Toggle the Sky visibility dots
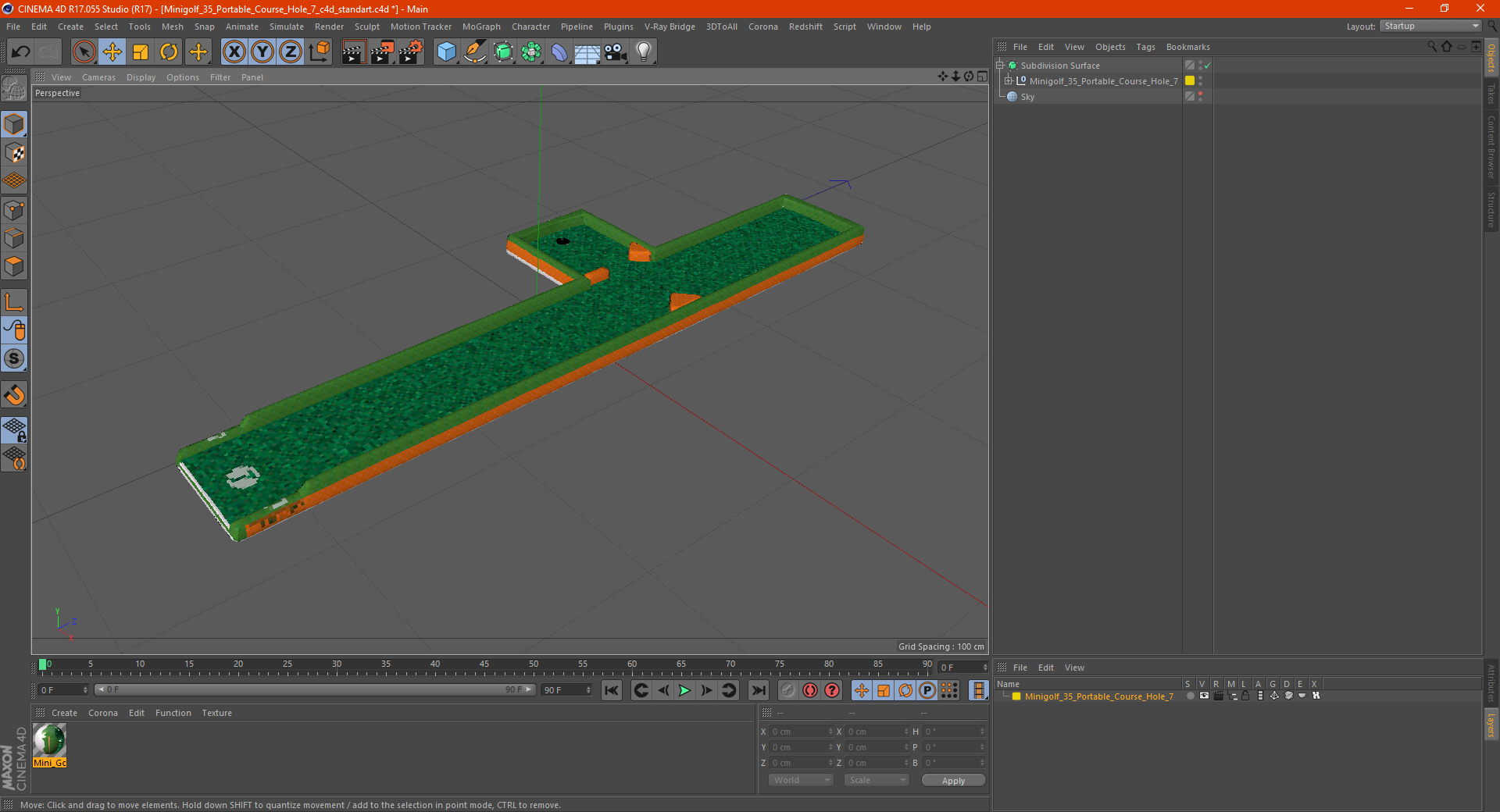The height and width of the screenshot is (812, 1500). [1201, 97]
